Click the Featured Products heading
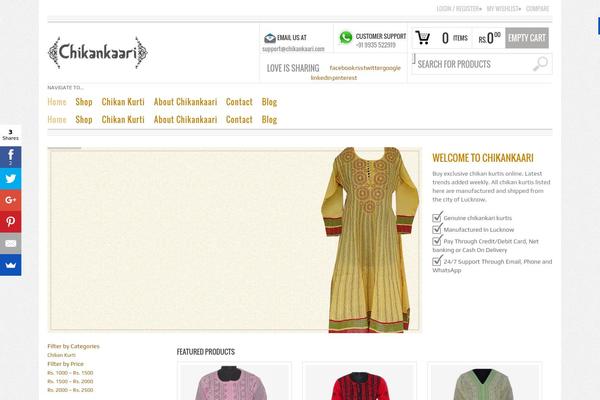The image size is (600, 400). tap(205, 352)
